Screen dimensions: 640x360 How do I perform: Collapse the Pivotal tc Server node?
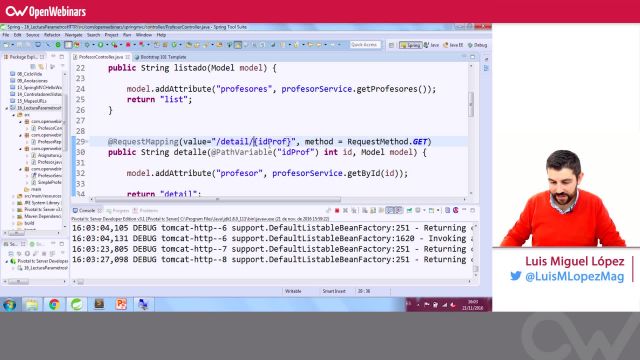click(x=7, y=261)
